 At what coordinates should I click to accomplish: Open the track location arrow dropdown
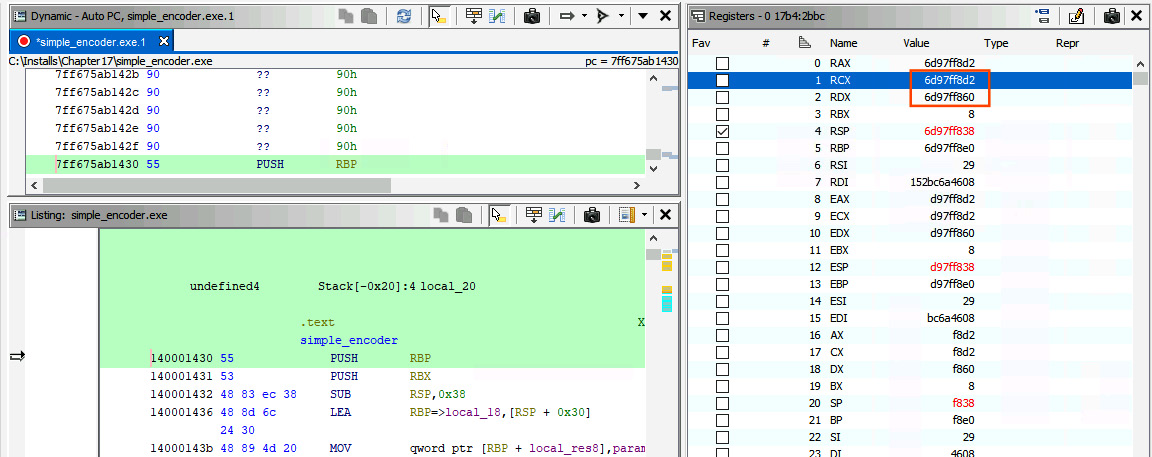583,15
